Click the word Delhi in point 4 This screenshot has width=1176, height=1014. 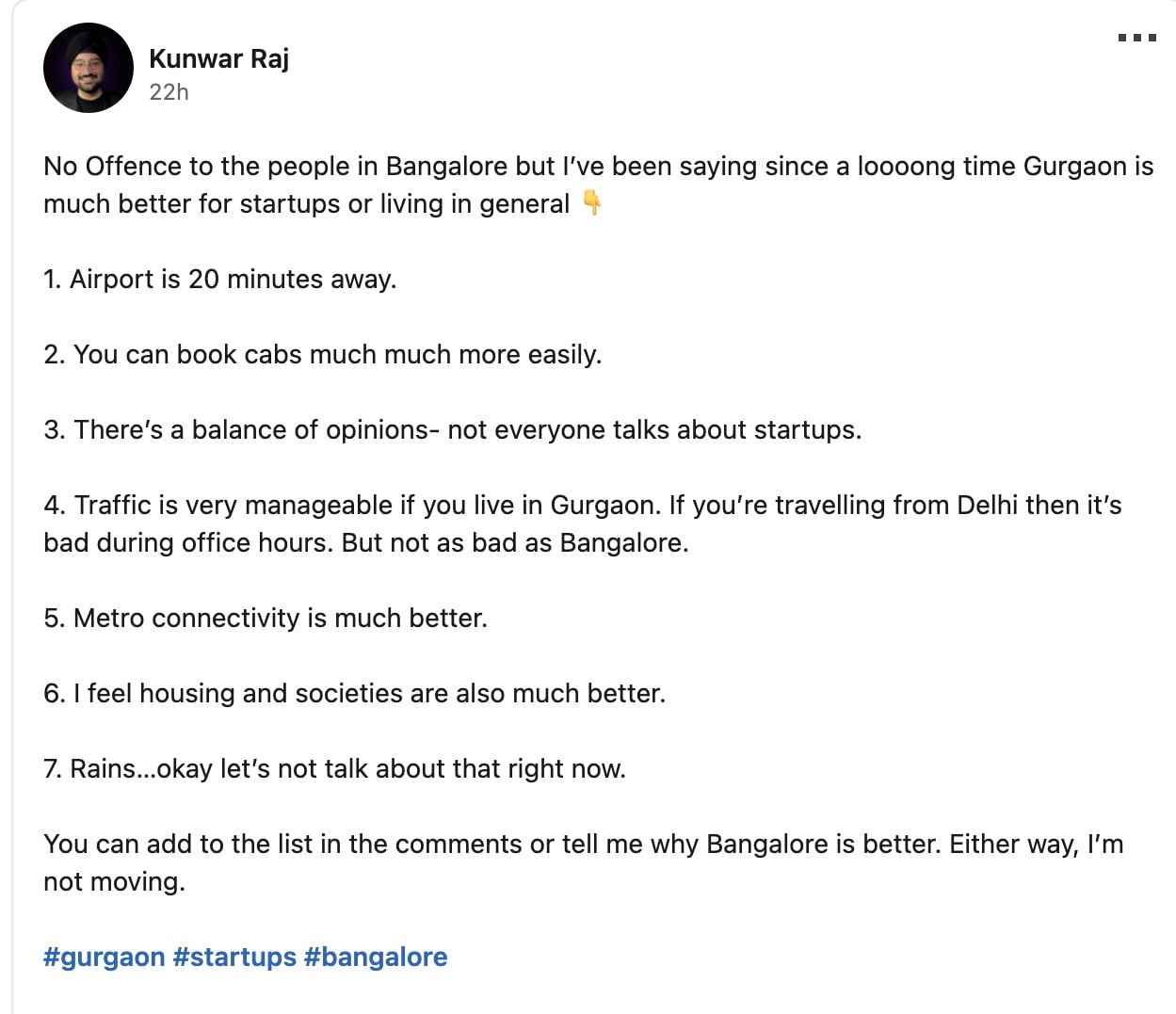pyautogui.click(x=989, y=505)
